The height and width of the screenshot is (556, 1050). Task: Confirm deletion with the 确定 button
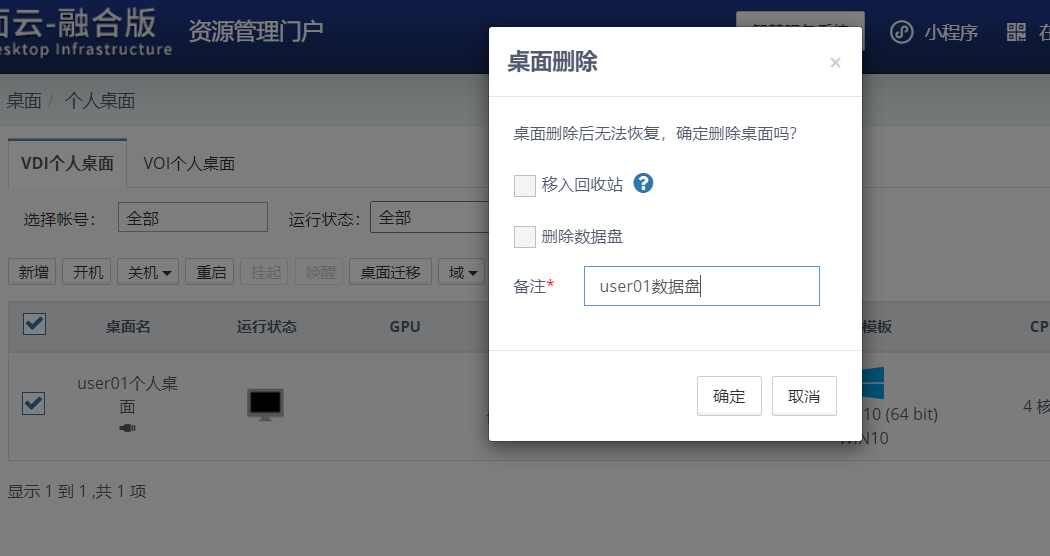tap(729, 396)
